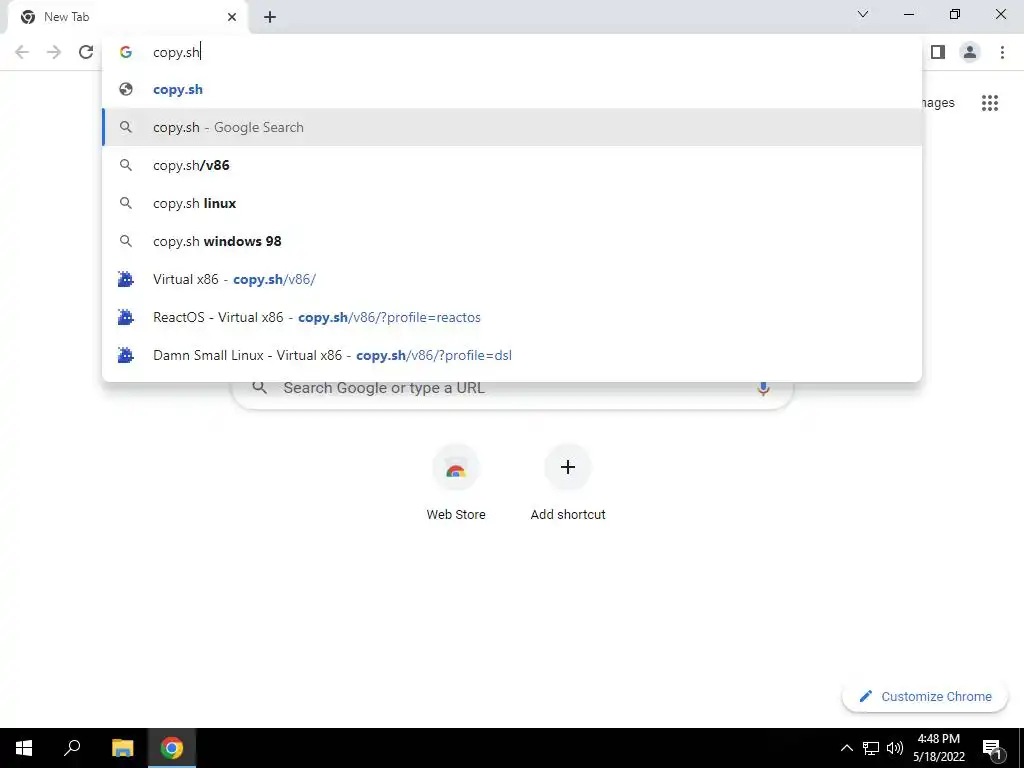
Task: Reload the current page
Action: click(x=86, y=52)
